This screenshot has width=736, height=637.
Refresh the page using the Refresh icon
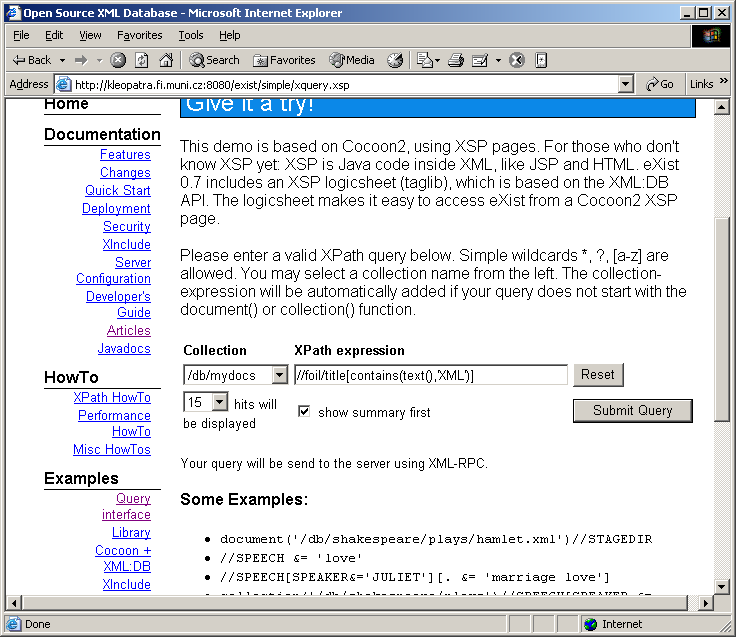(142, 60)
